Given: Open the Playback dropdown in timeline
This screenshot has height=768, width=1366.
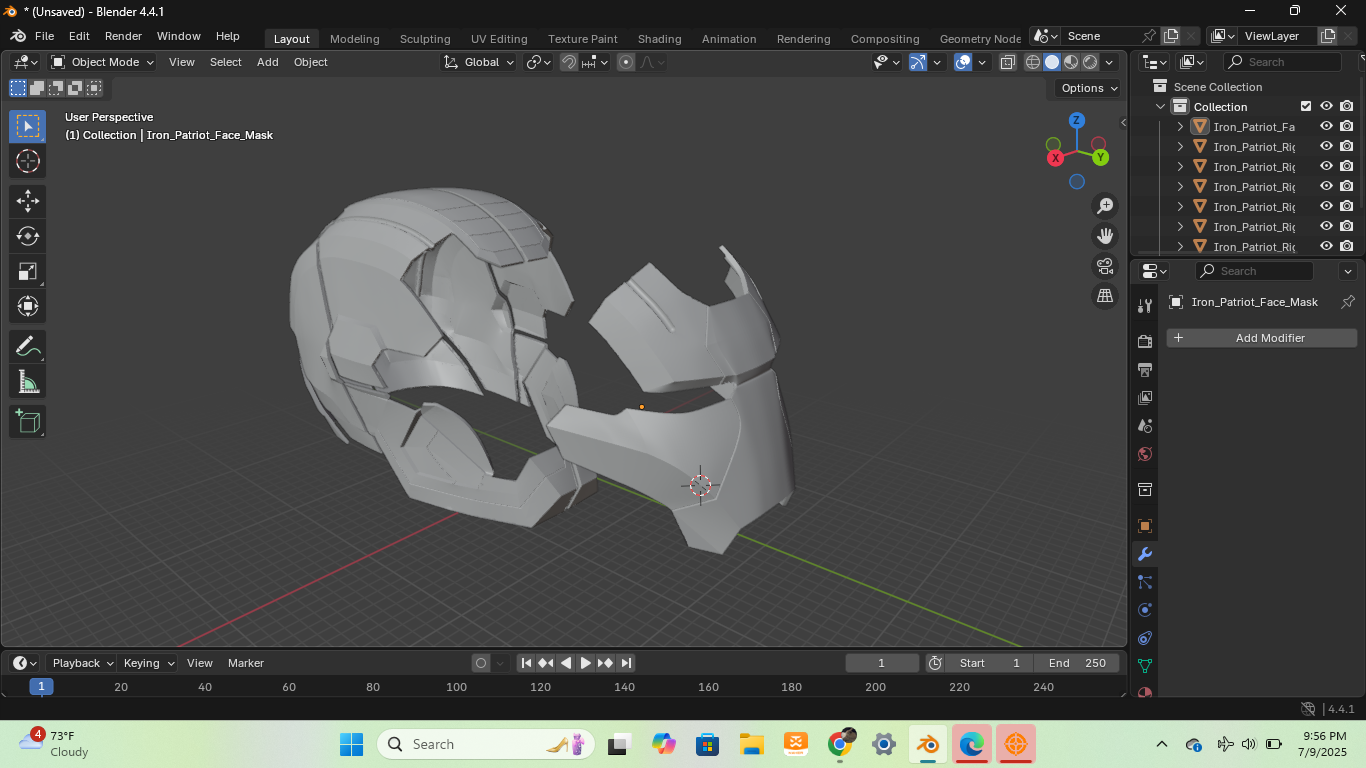Looking at the screenshot, I should 83,663.
